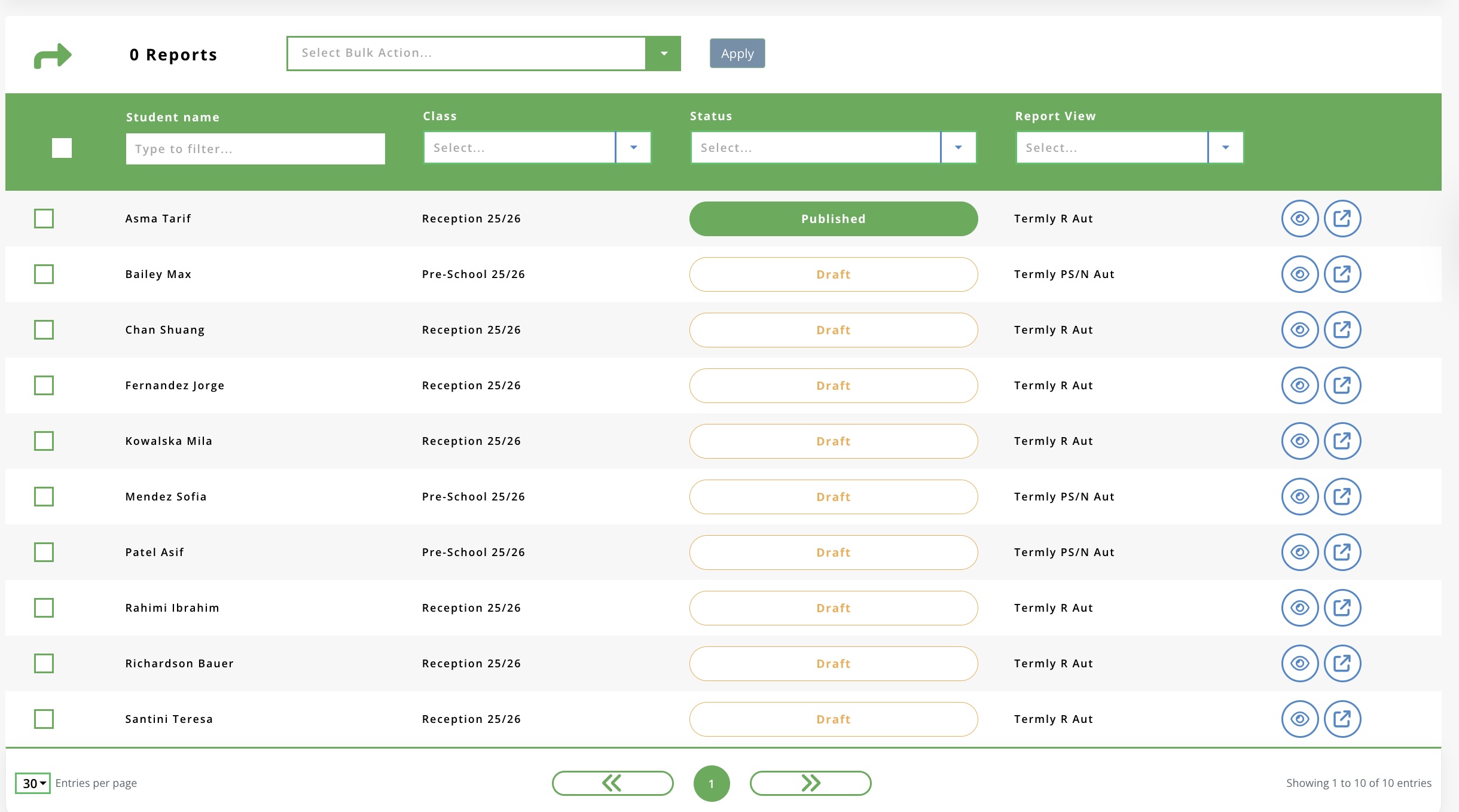Image resolution: width=1459 pixels, height=812 pixels.
Task: Check the box for Rahimi Ibrahim
Action: 44,608
